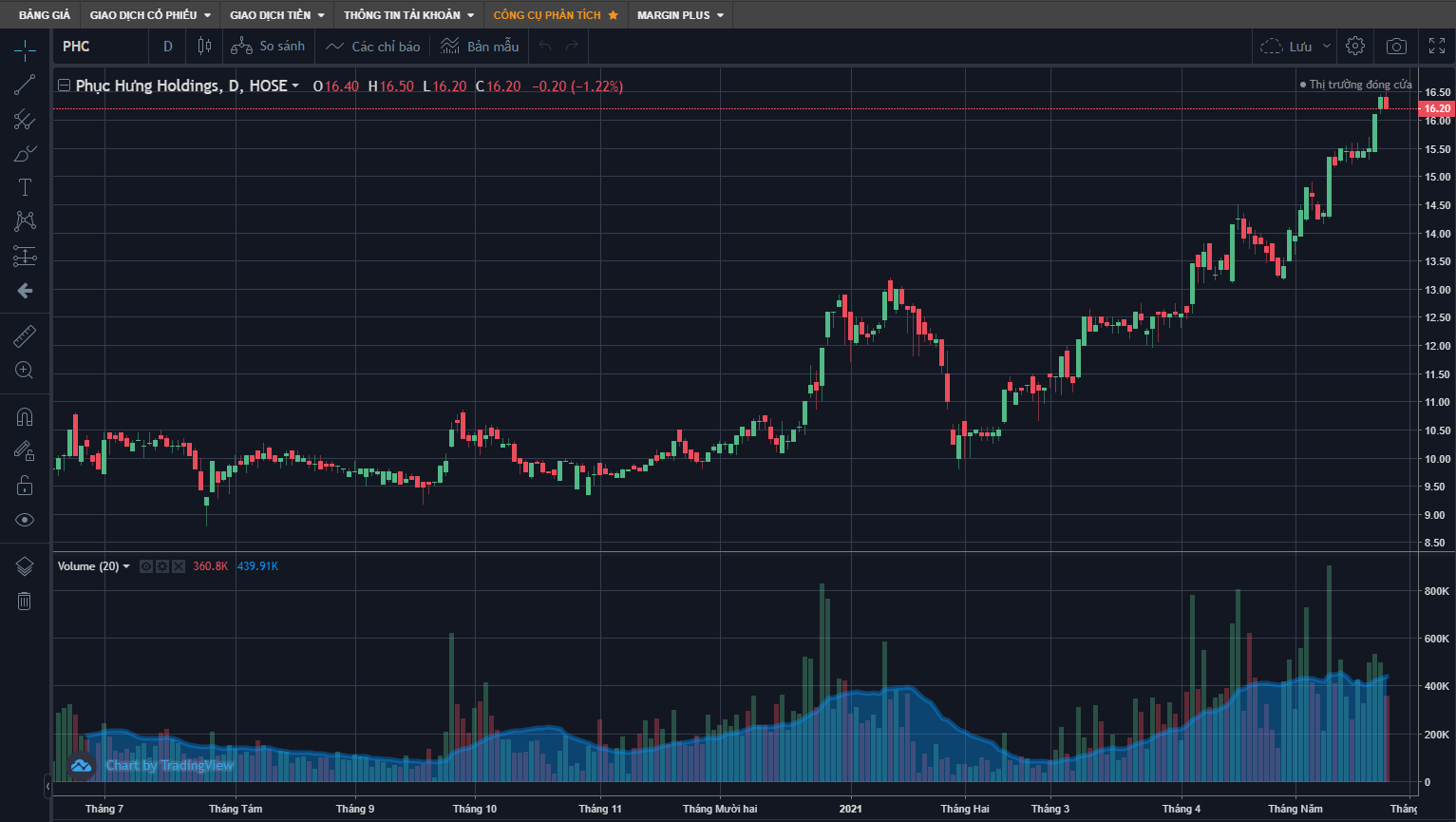Click the So sánh compare button
Screen dimensions: 1456x822
click(x=269, y=47)
